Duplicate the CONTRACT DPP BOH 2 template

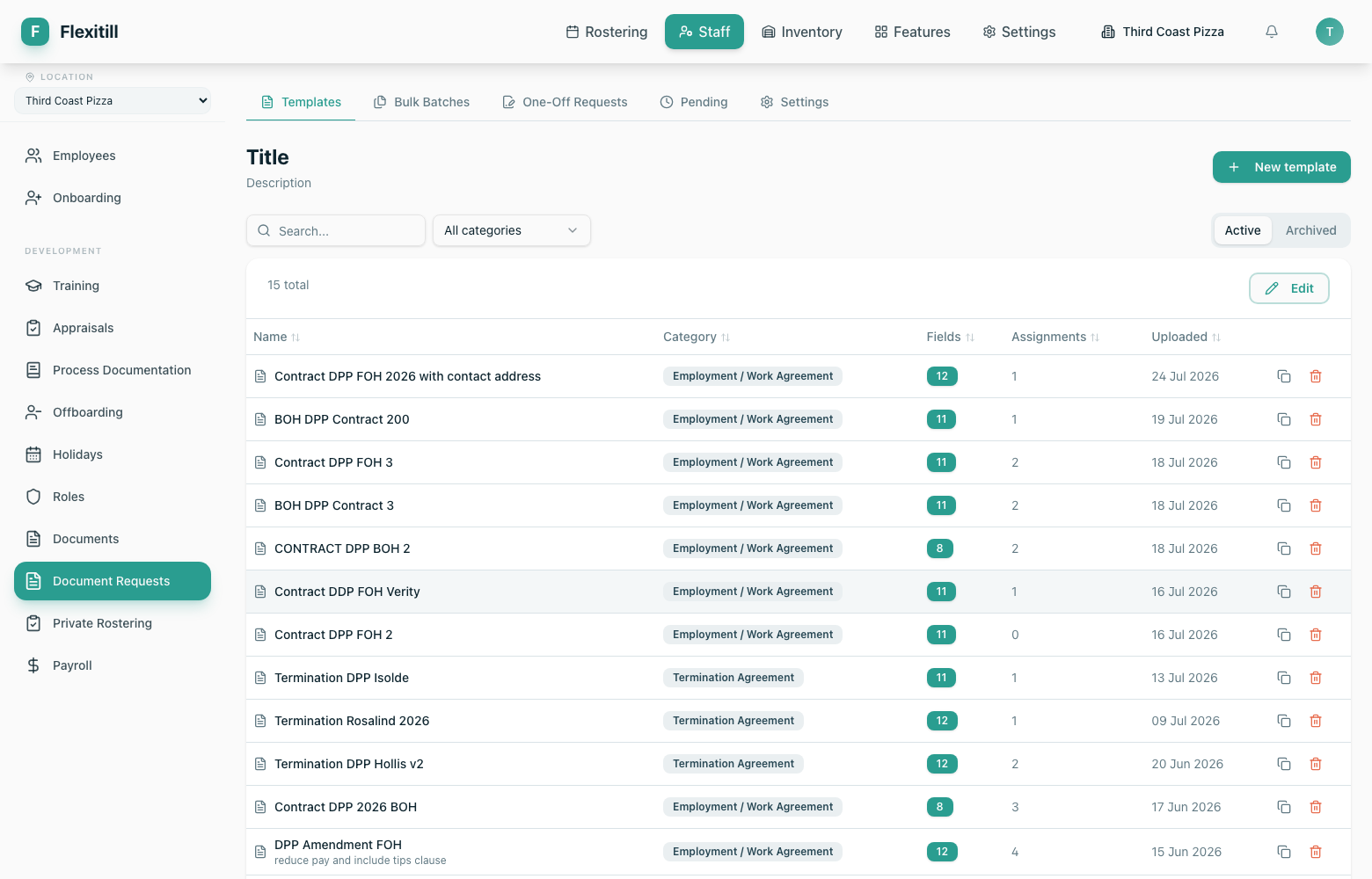point(1284,548)
